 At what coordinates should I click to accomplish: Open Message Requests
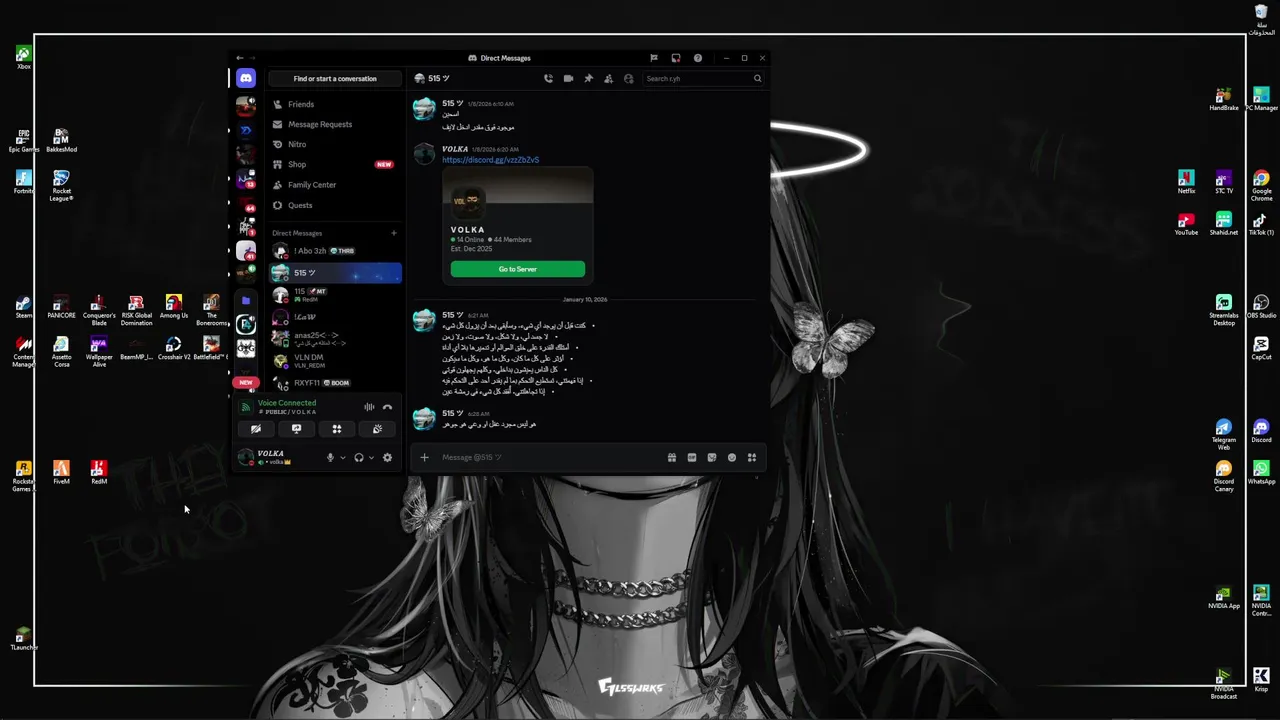(335, 124)
